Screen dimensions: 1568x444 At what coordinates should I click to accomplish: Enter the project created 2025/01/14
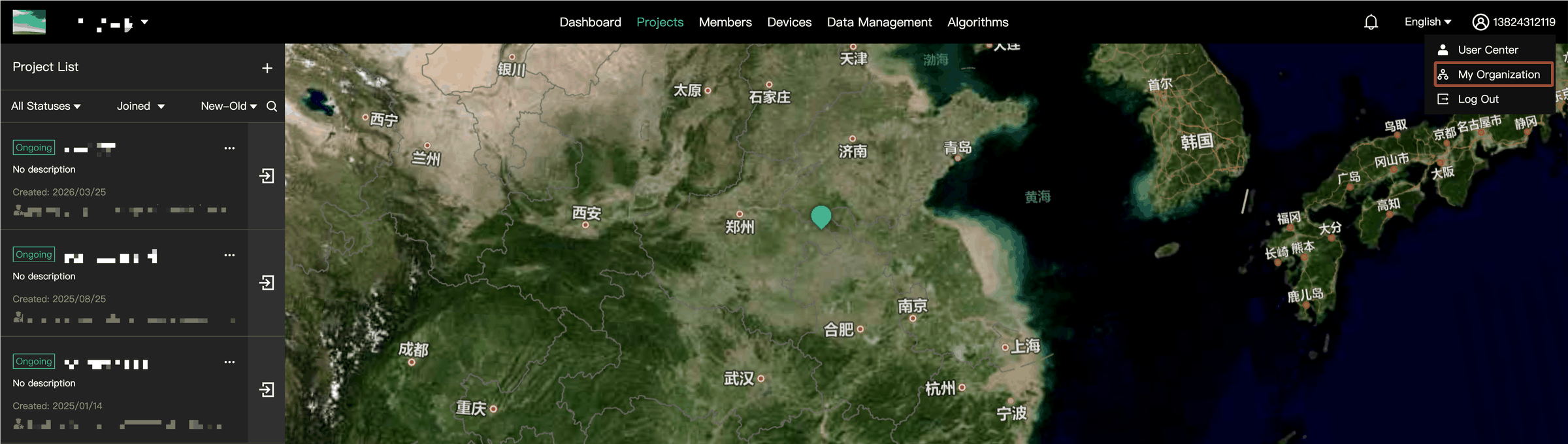pyautogui.click(x=267, y=390)
